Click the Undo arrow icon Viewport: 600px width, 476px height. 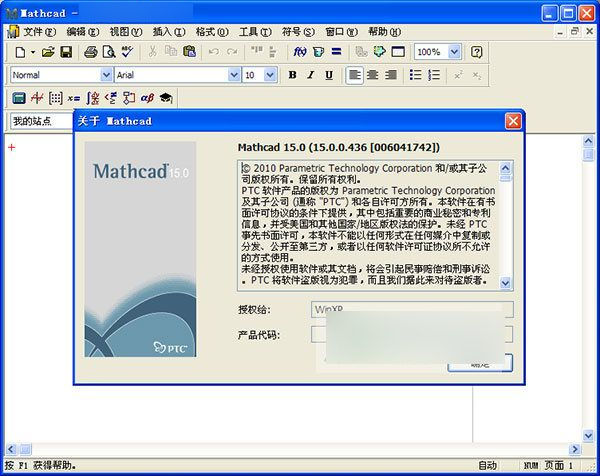click(214, 52)
